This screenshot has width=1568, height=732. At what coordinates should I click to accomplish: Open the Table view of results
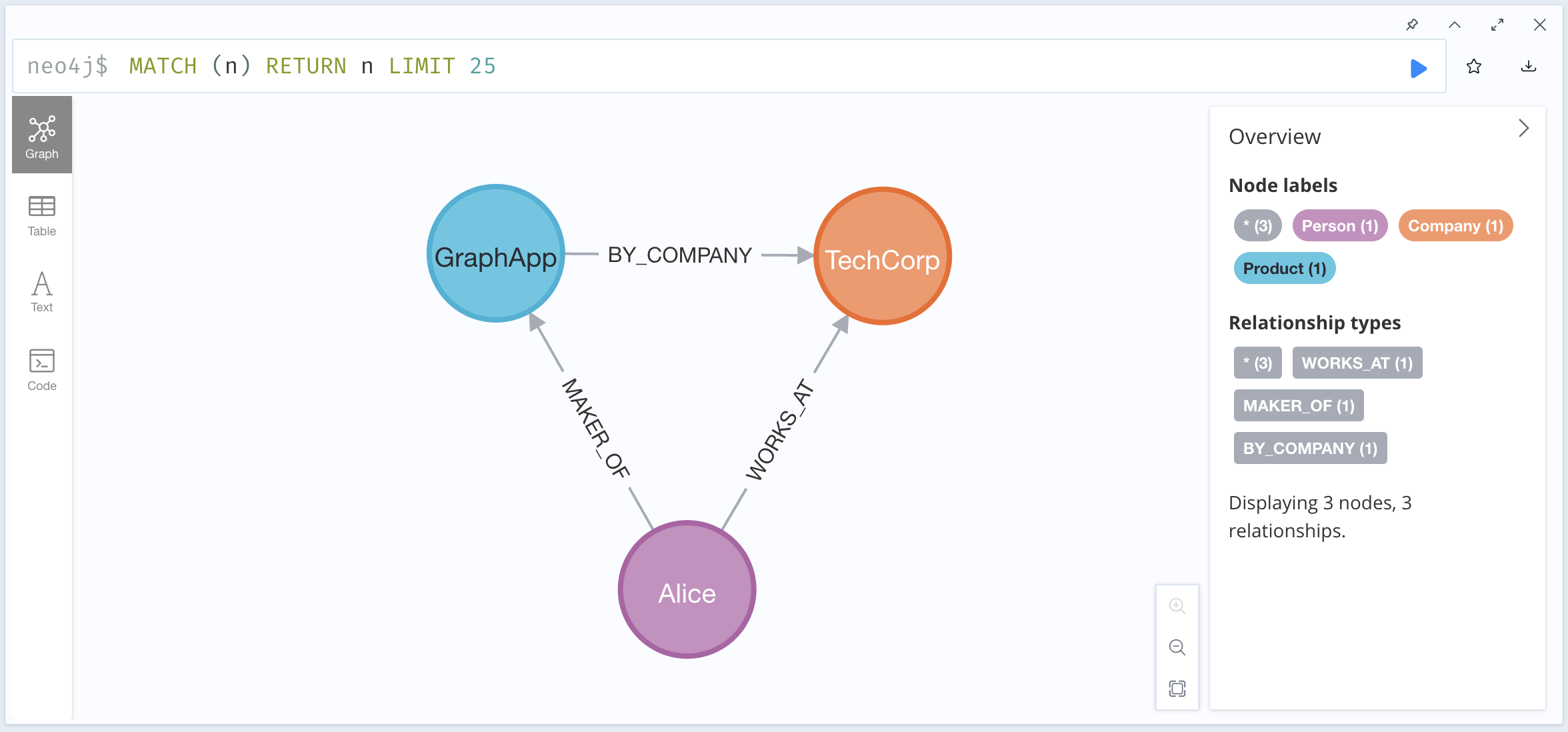(41, 213)
